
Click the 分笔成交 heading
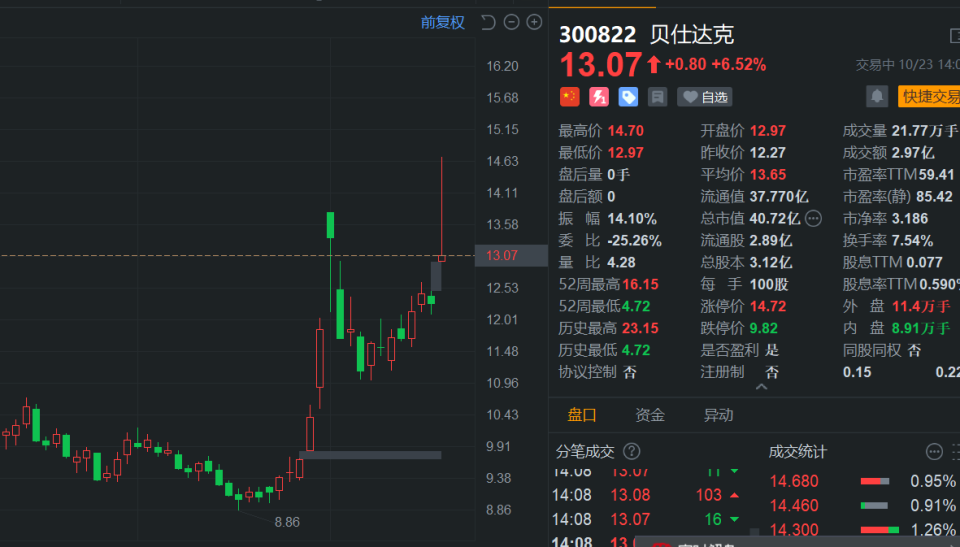(x=585, y=452)
